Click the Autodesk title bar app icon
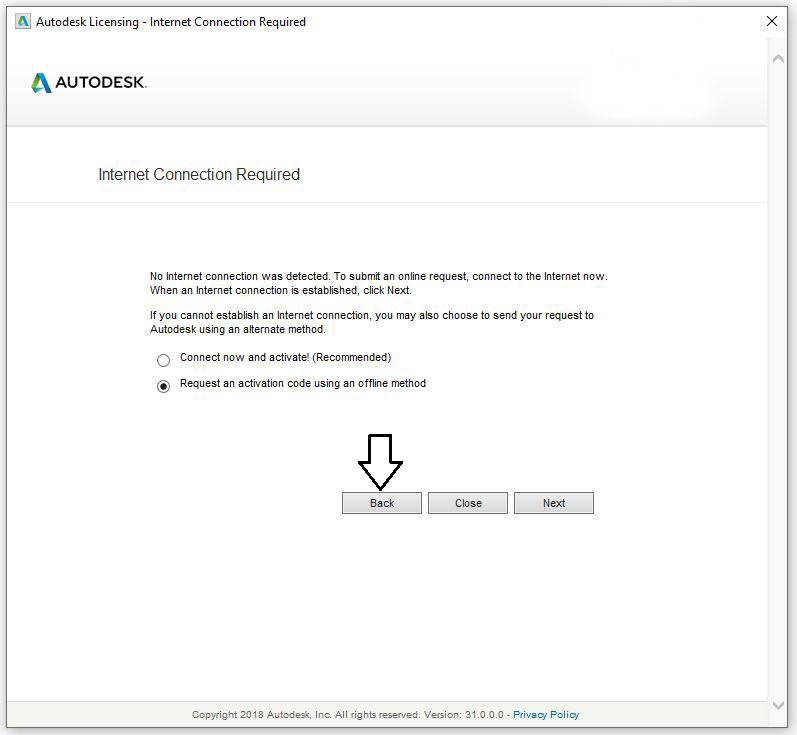797x735 pixels. click(23, 22)
